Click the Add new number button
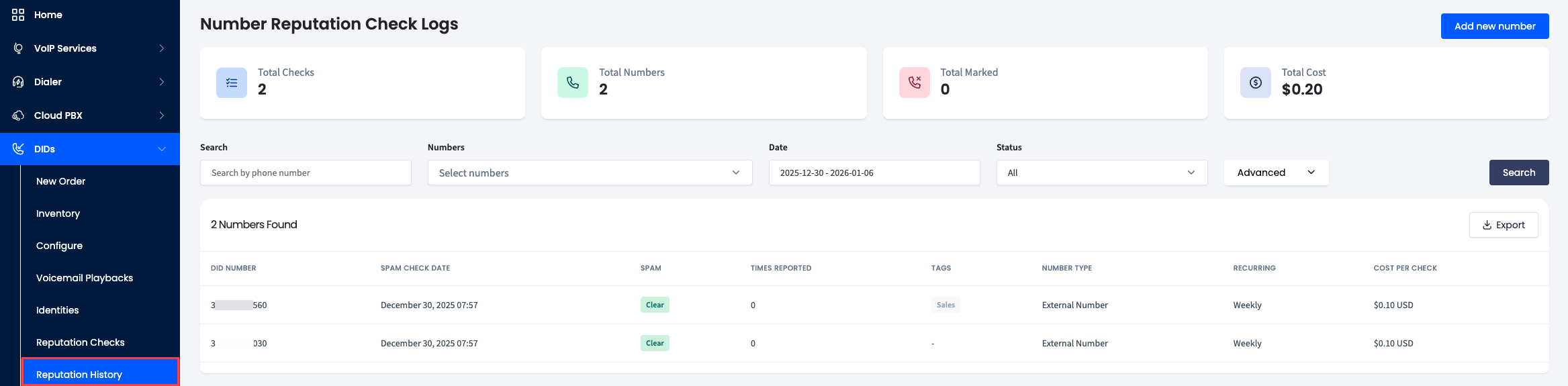Image resolution: width=1568 pixels, height=386 pixels. pos(1495,26)
